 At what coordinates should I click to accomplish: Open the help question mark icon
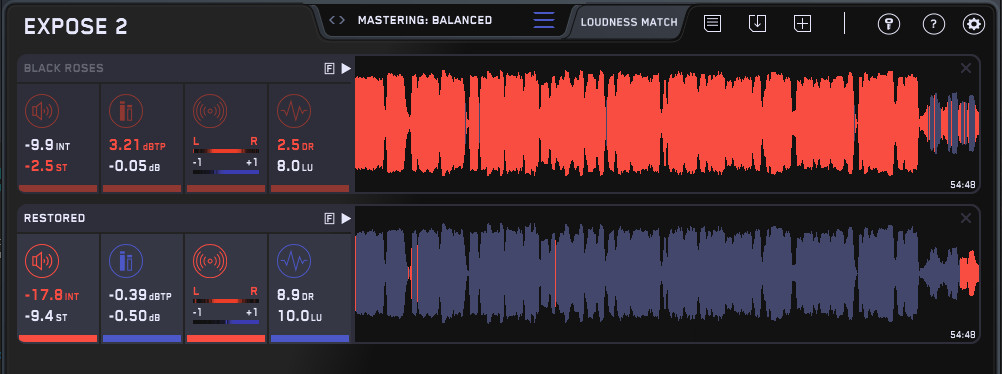click(x=934, y=24)
